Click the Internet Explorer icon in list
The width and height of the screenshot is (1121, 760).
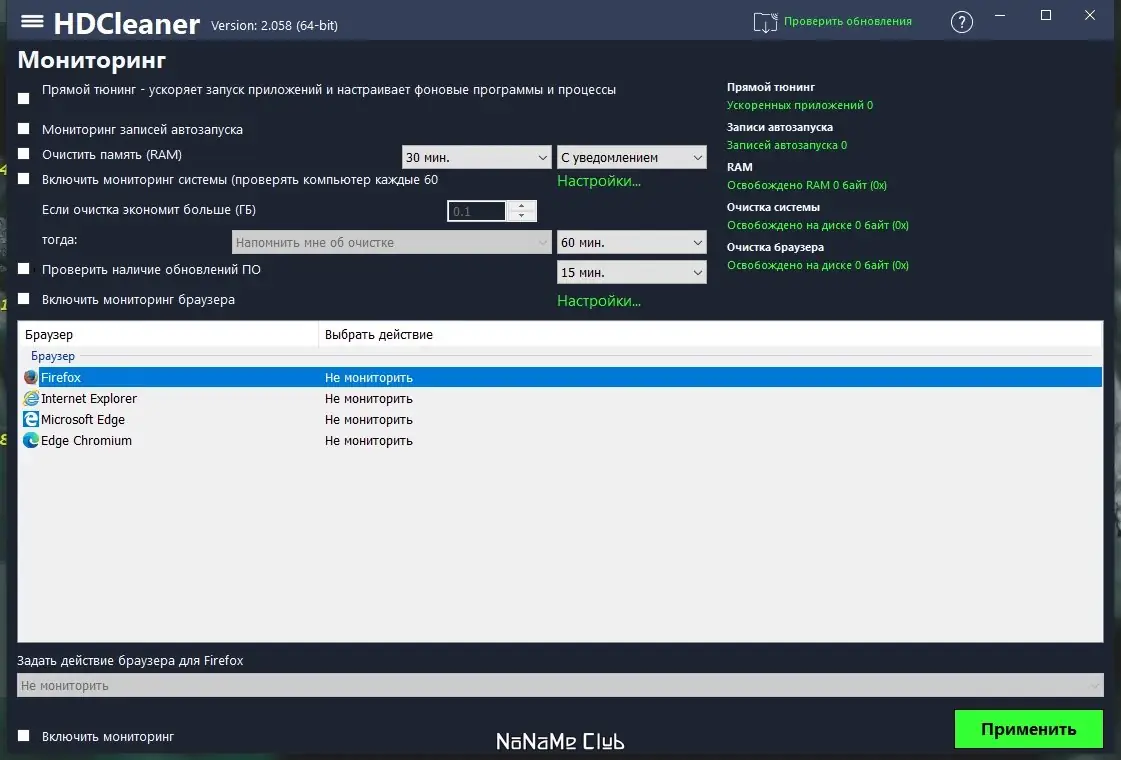(31, 398)
